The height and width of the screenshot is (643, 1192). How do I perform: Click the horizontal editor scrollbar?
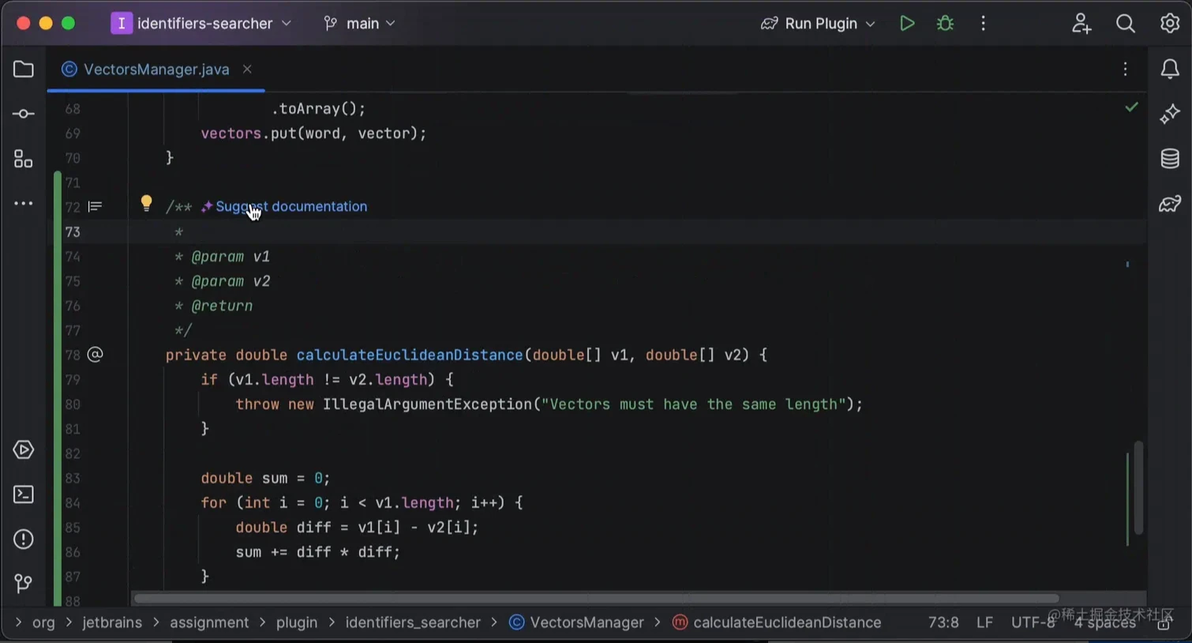pyautogui.click(x=596, y=598)
